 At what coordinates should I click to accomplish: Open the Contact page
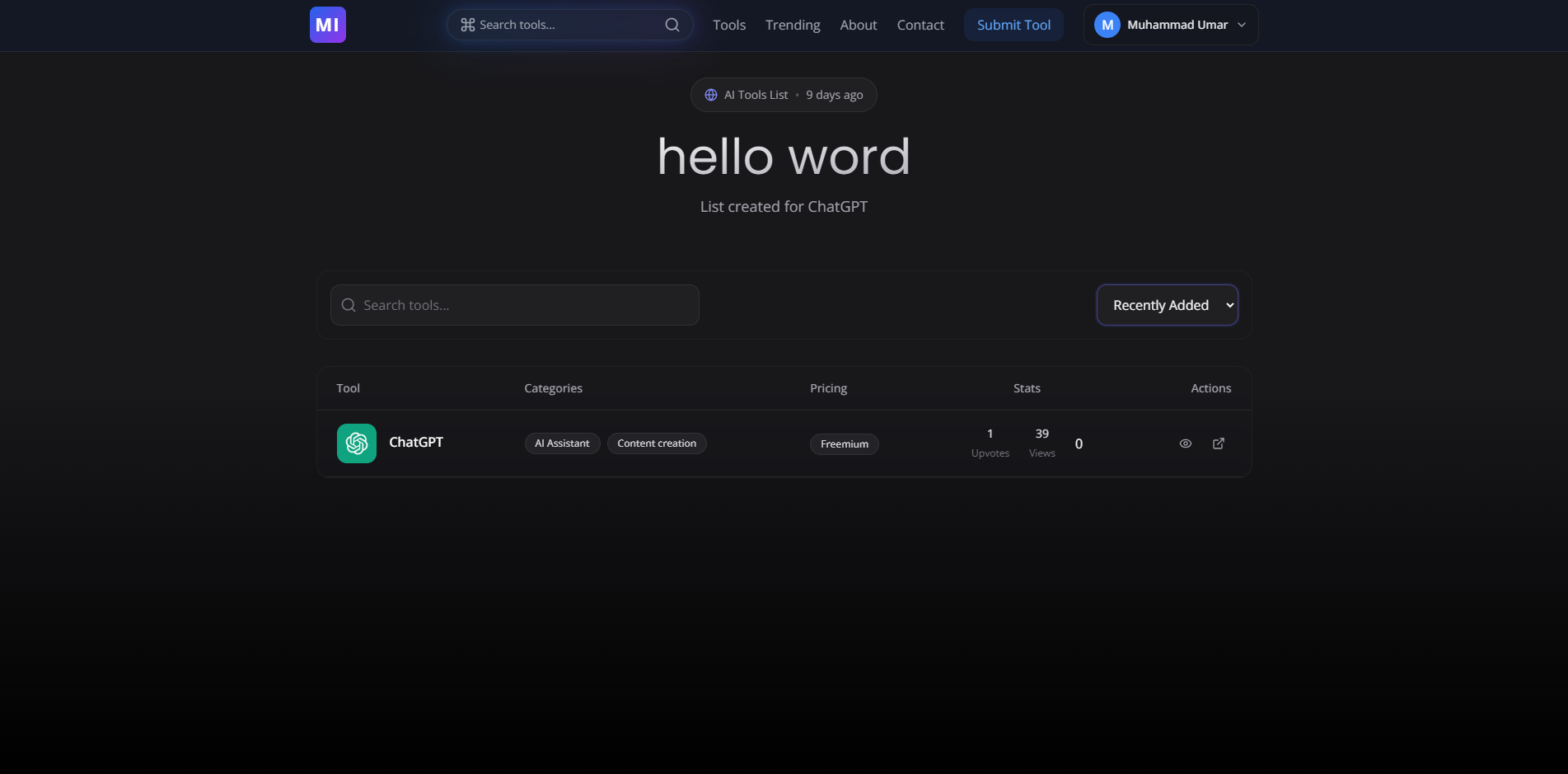click(920, 25)
